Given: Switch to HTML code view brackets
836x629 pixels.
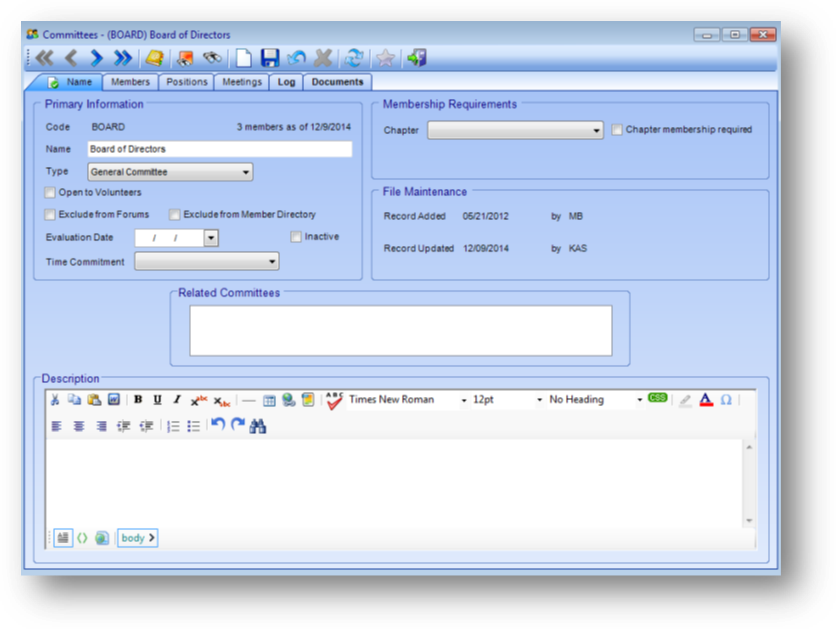Looking at the screenshot, I should [82, 538].
